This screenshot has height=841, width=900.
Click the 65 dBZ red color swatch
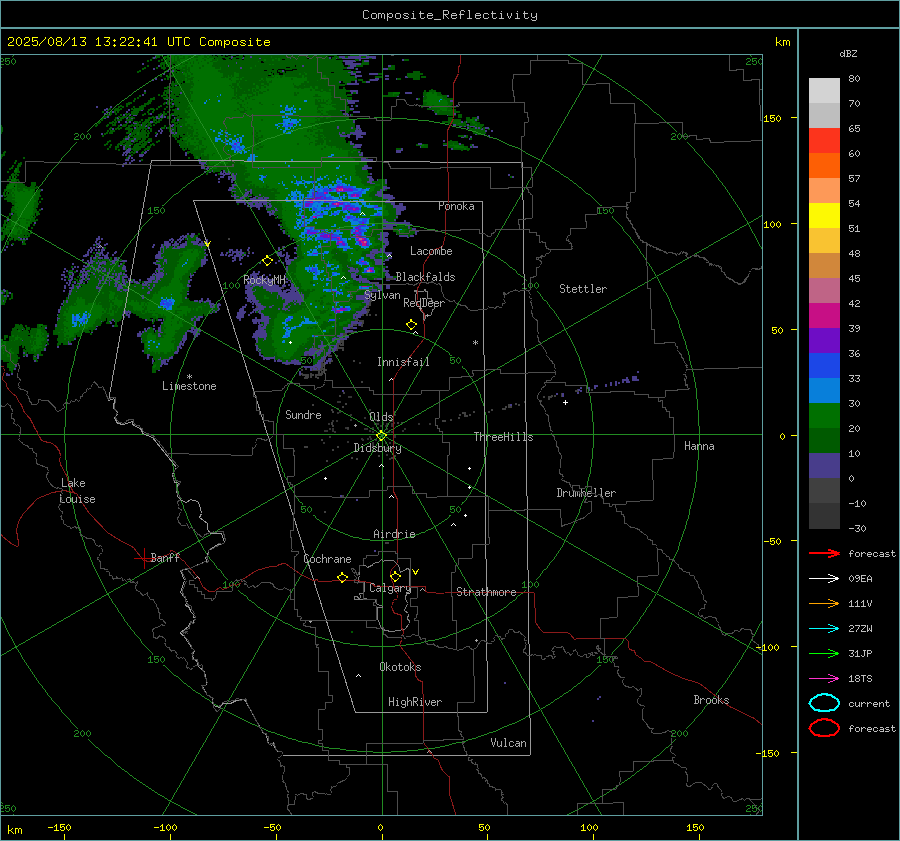pyautogui.click(x=824, y=141)
